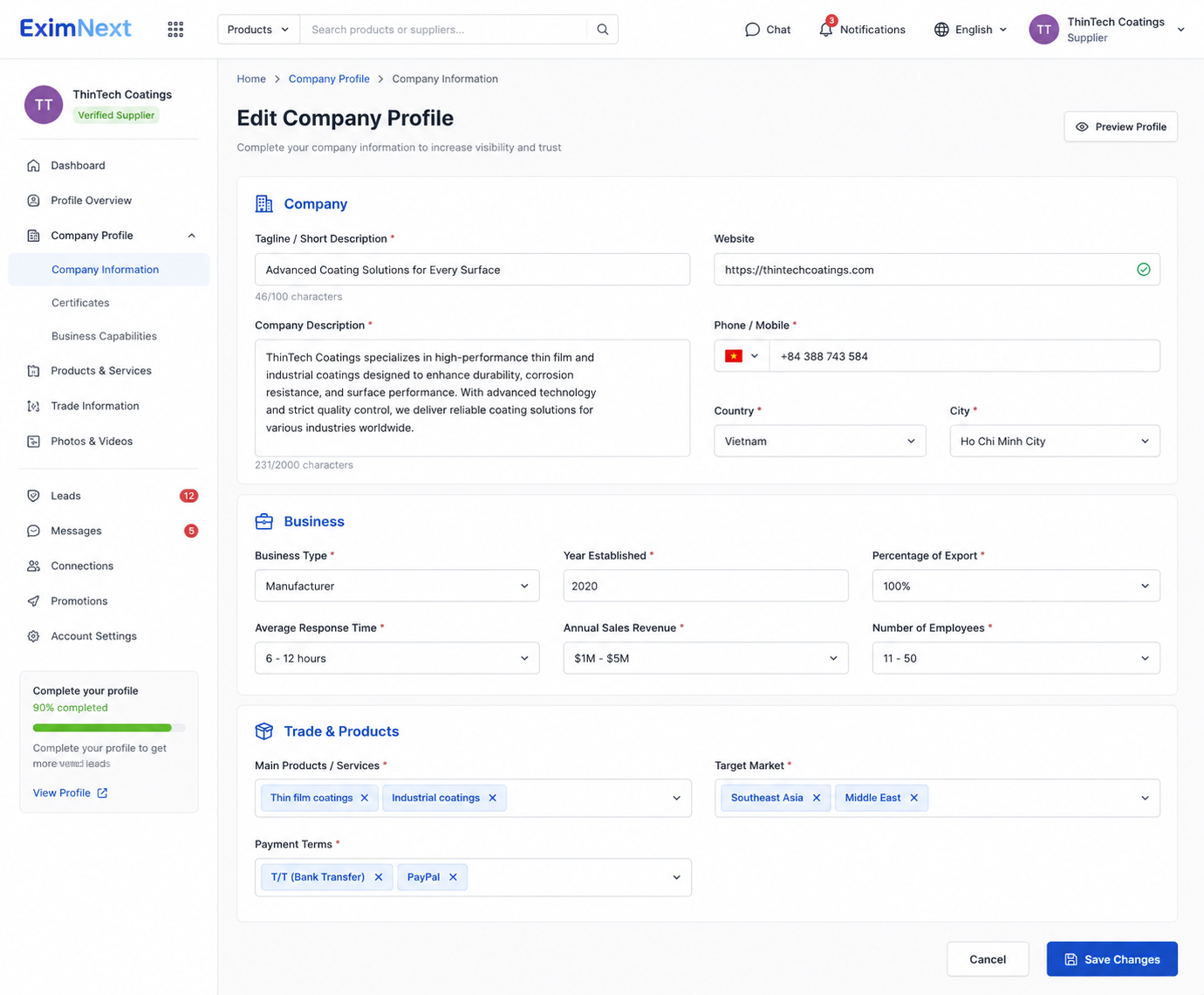Viewport: 1204px width, 995px height.
Task: Click the Trade & Products box icon
Action: point(263,731)
